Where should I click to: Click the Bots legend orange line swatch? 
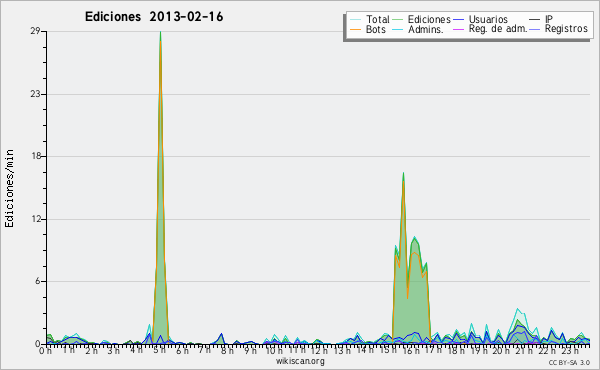pyautogui.click(x=355, y=29)
